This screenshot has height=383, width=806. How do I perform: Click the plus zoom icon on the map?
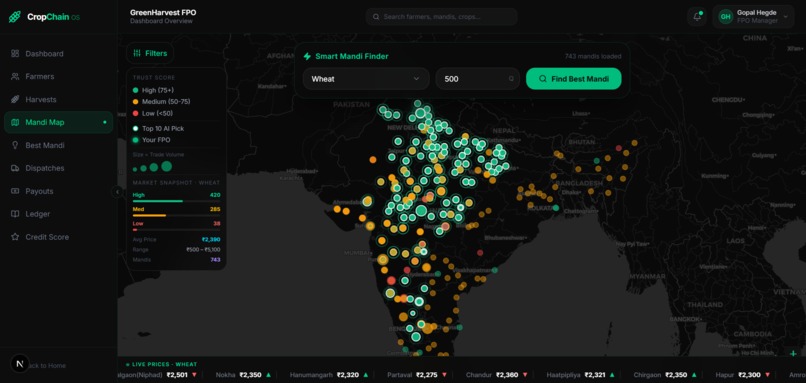[x=793, y=353]
